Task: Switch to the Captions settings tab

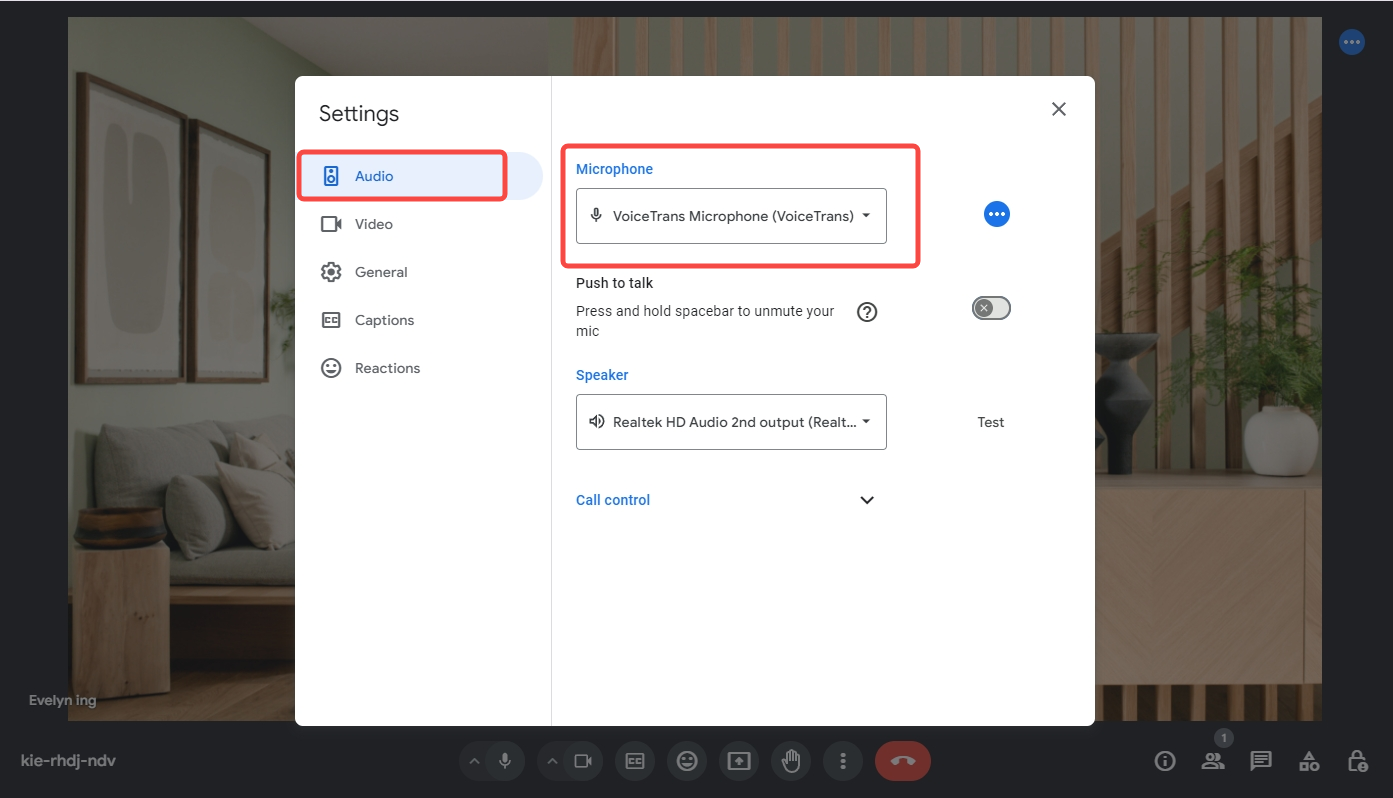Action: (x=384, y=320)
